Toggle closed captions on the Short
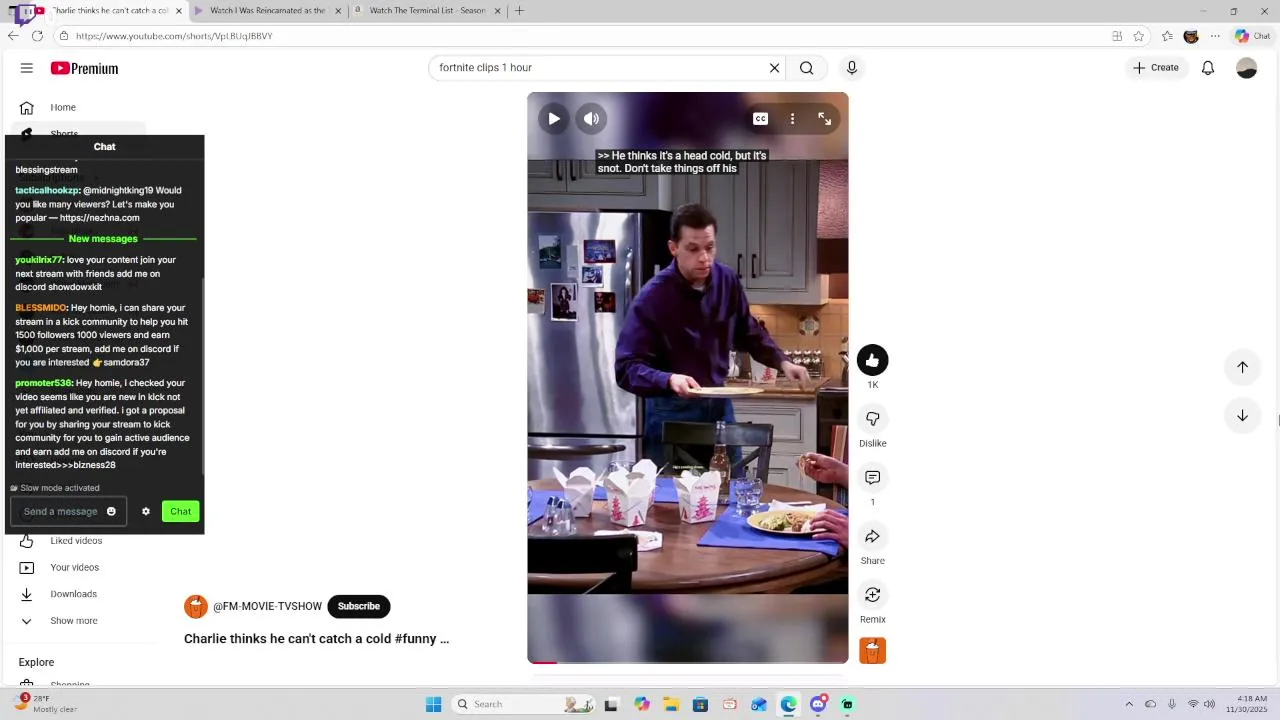This screenshot has height=720, width=1280. 761,119
